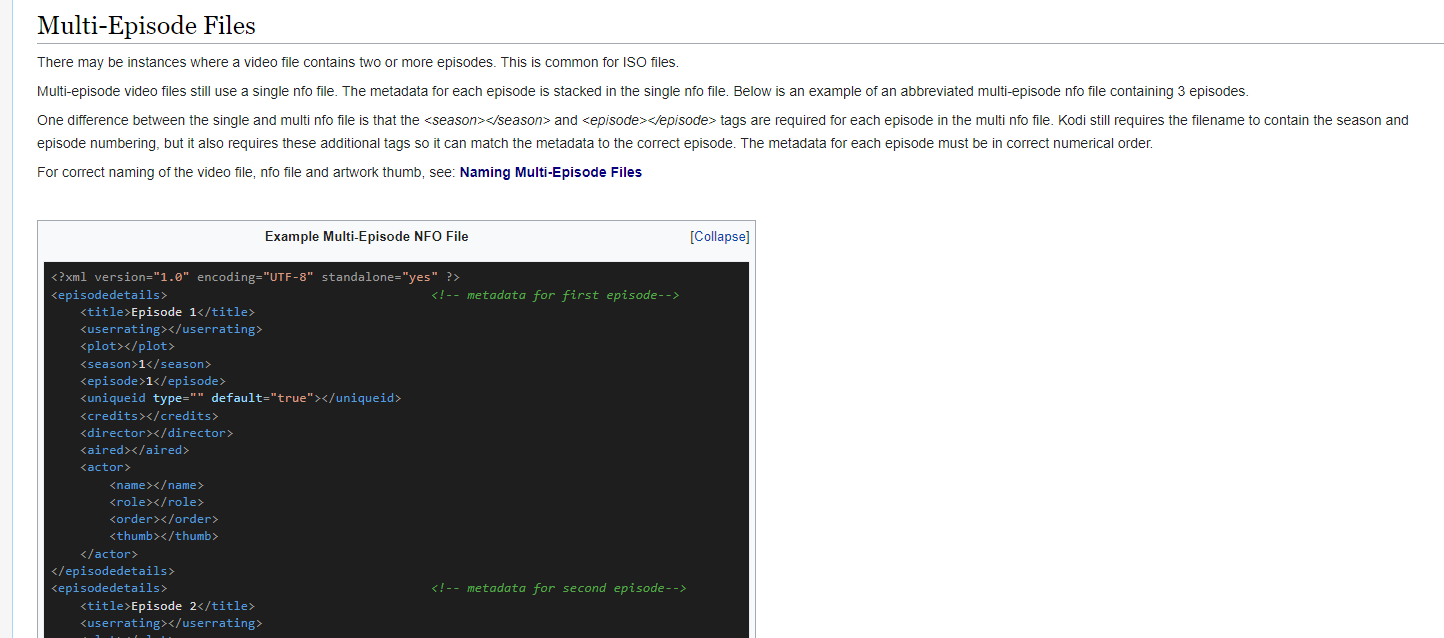
Task: Select the Episode 1 title line
Action: pyautogui.click(x=167, y=312)
